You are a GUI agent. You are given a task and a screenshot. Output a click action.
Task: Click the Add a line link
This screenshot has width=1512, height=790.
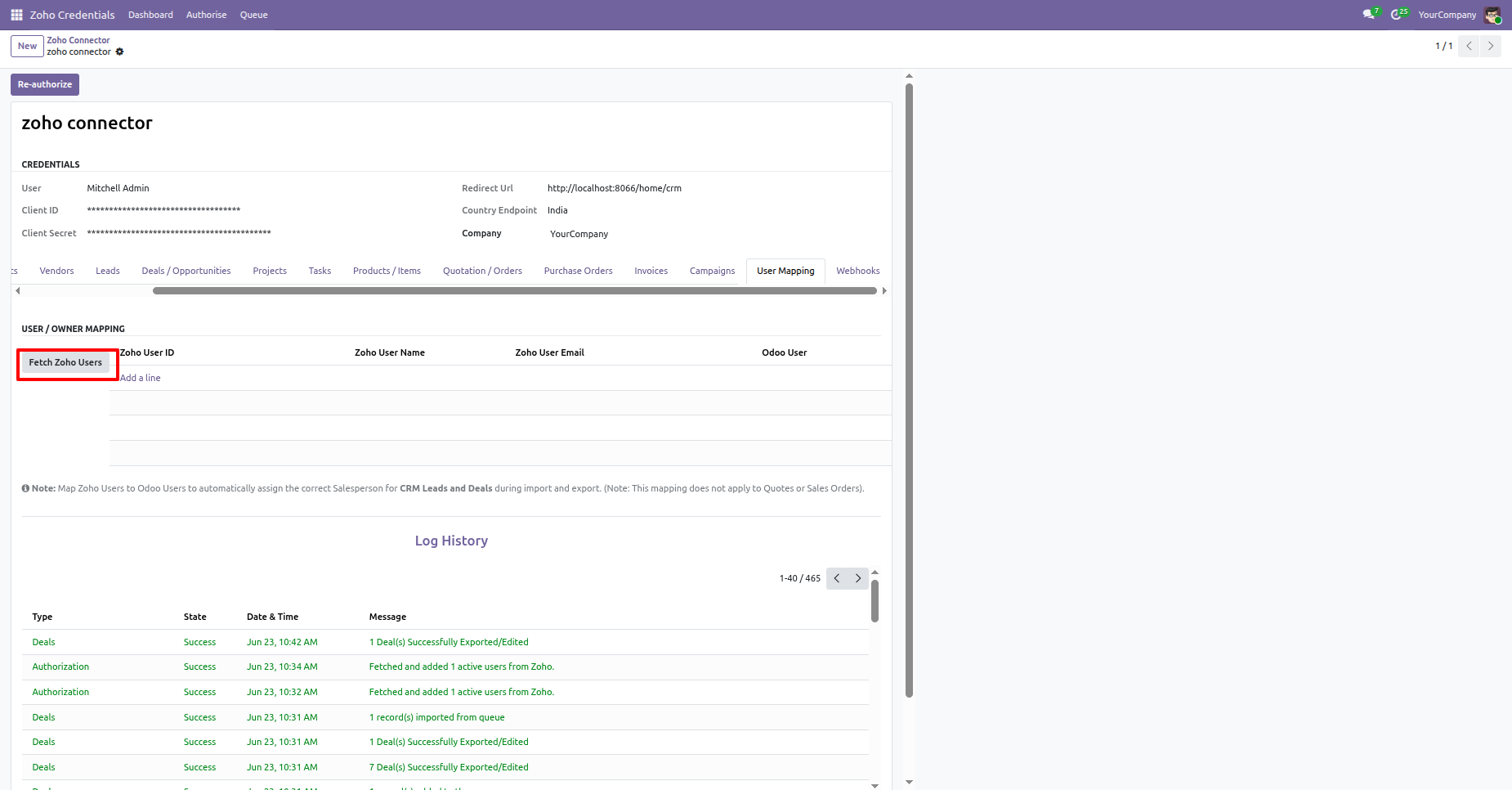coord(141,378)
